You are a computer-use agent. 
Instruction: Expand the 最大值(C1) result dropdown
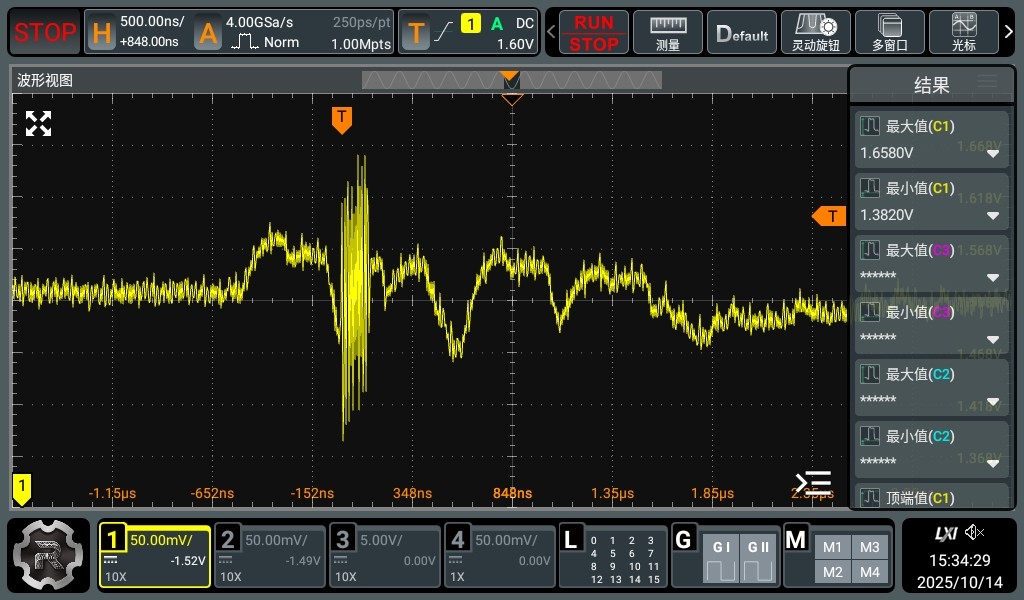tap(993, 154)
